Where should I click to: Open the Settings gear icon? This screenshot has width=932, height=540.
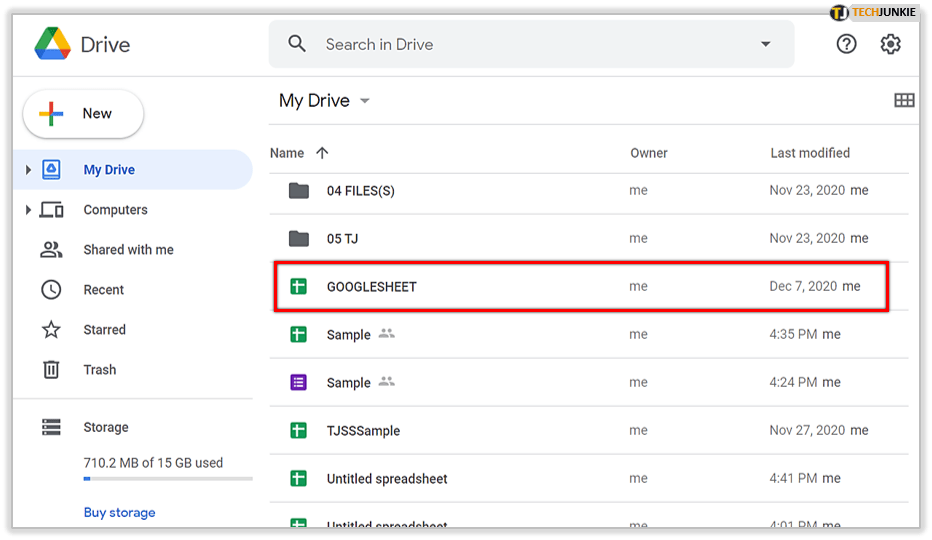890,44
